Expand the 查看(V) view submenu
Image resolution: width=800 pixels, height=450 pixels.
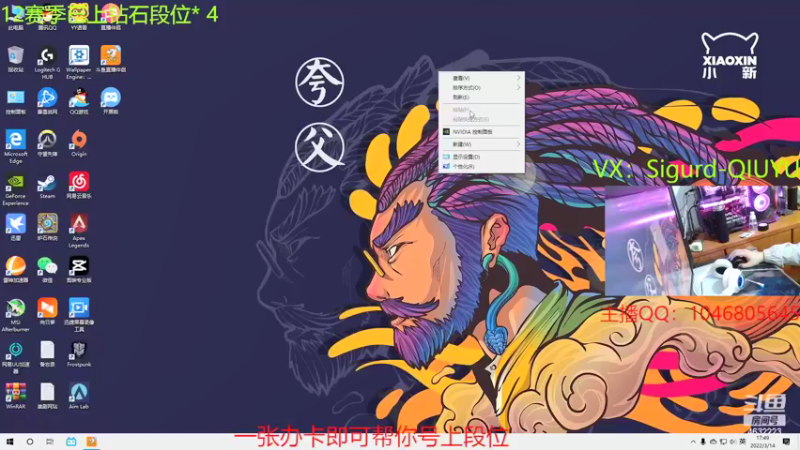[482, 78]
